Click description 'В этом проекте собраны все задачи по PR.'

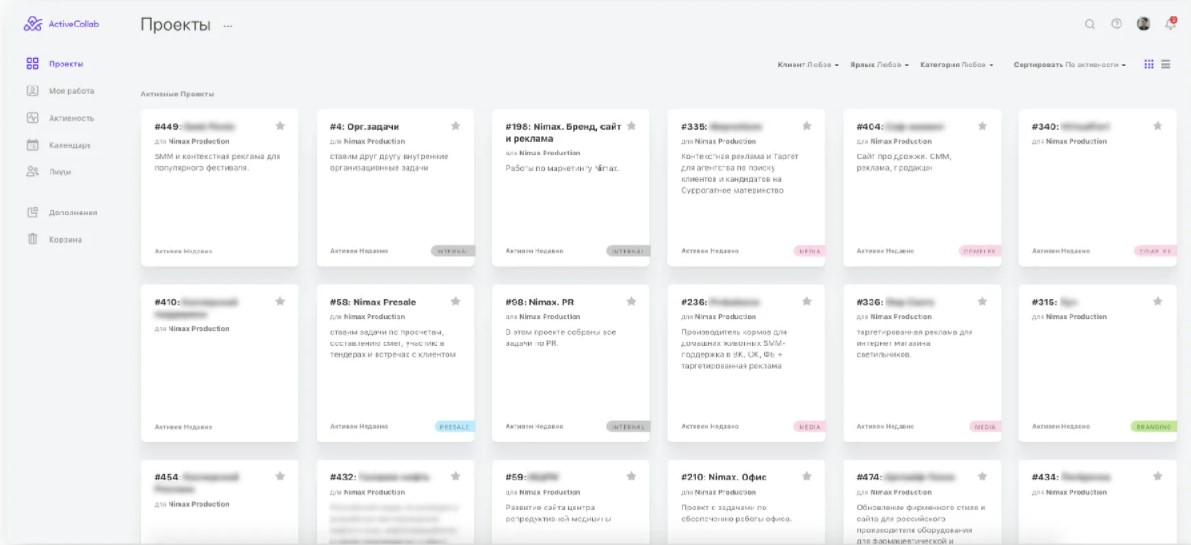click(561, 338)
